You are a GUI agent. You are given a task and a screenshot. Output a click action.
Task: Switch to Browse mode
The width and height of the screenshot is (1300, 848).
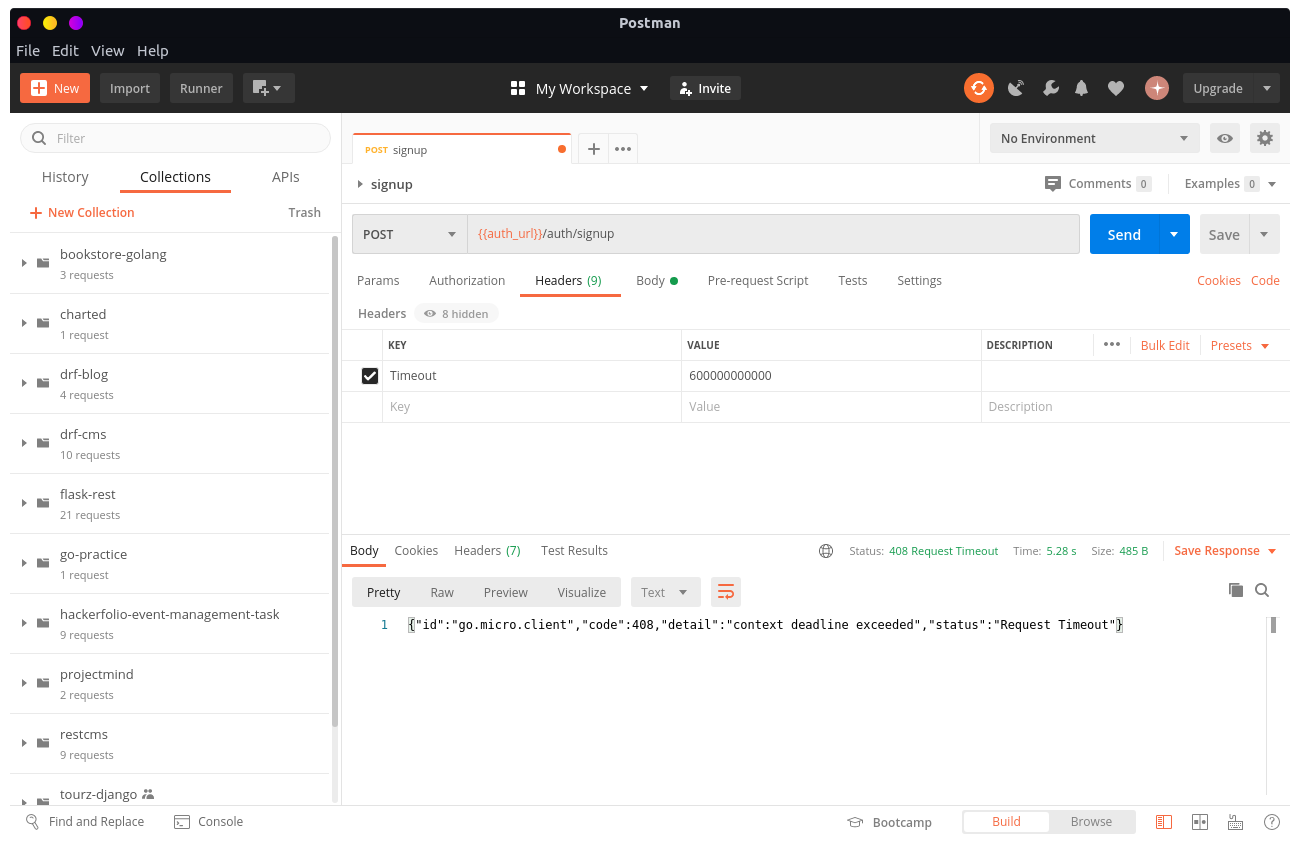pyautogui.click(x=1091, y=822)
